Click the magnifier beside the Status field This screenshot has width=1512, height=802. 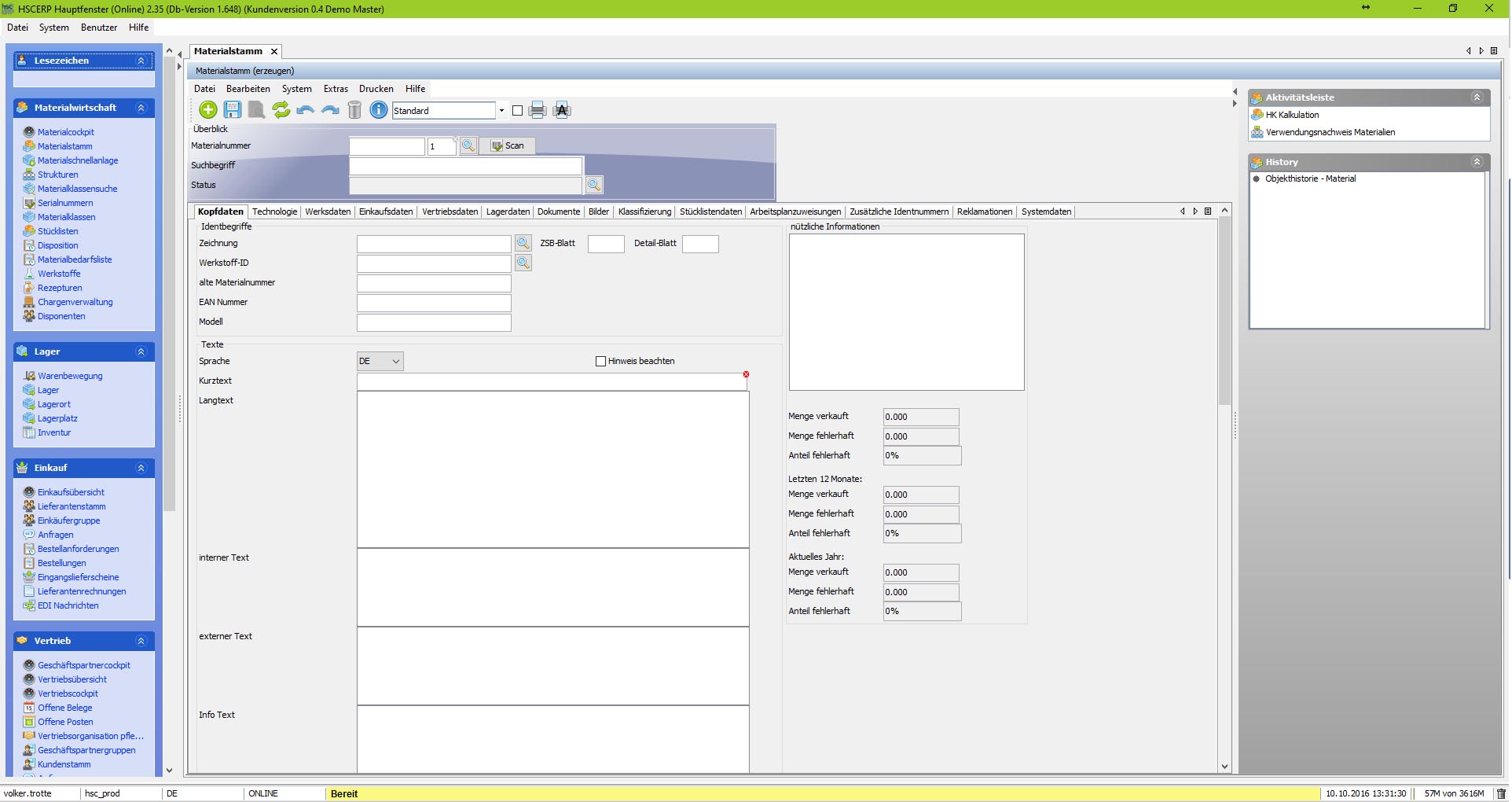(594, 185)
